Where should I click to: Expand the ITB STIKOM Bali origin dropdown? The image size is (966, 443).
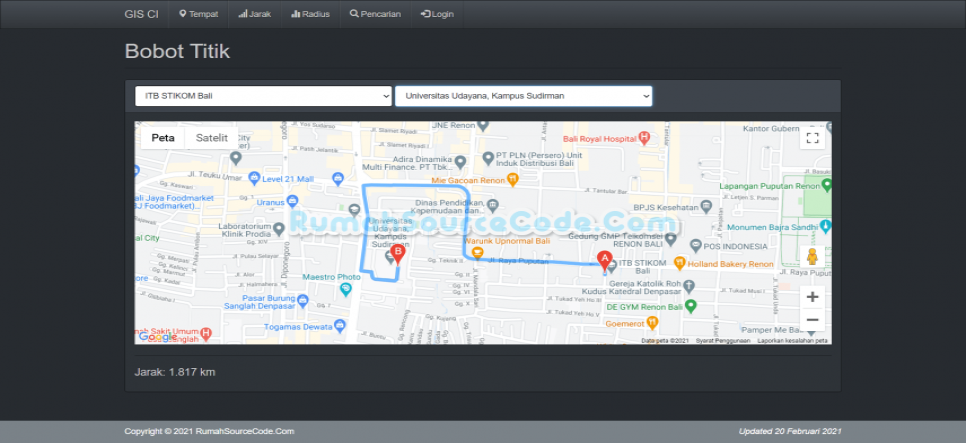pos(263,96)
